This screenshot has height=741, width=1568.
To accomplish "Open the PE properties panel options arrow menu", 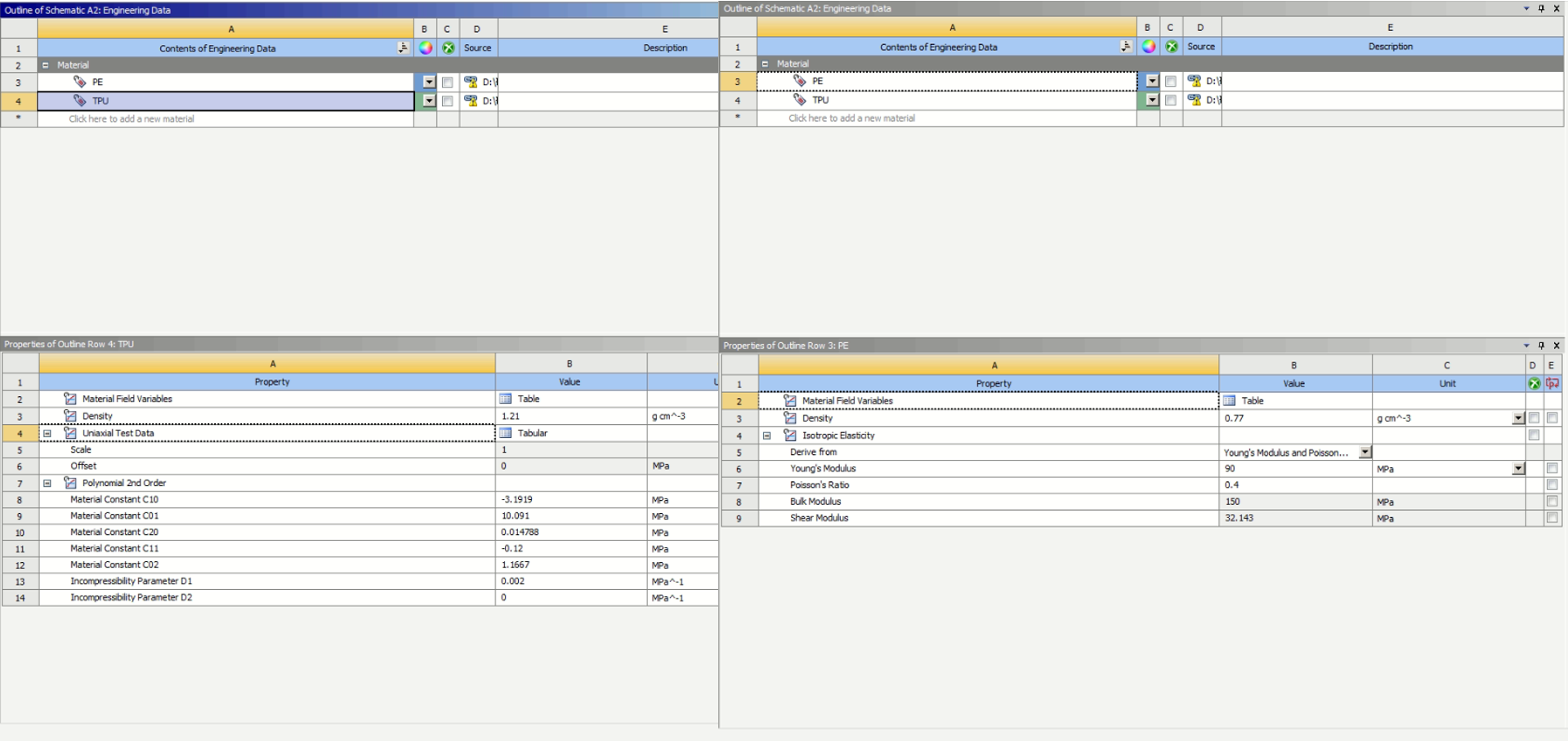I will 1526,346.
